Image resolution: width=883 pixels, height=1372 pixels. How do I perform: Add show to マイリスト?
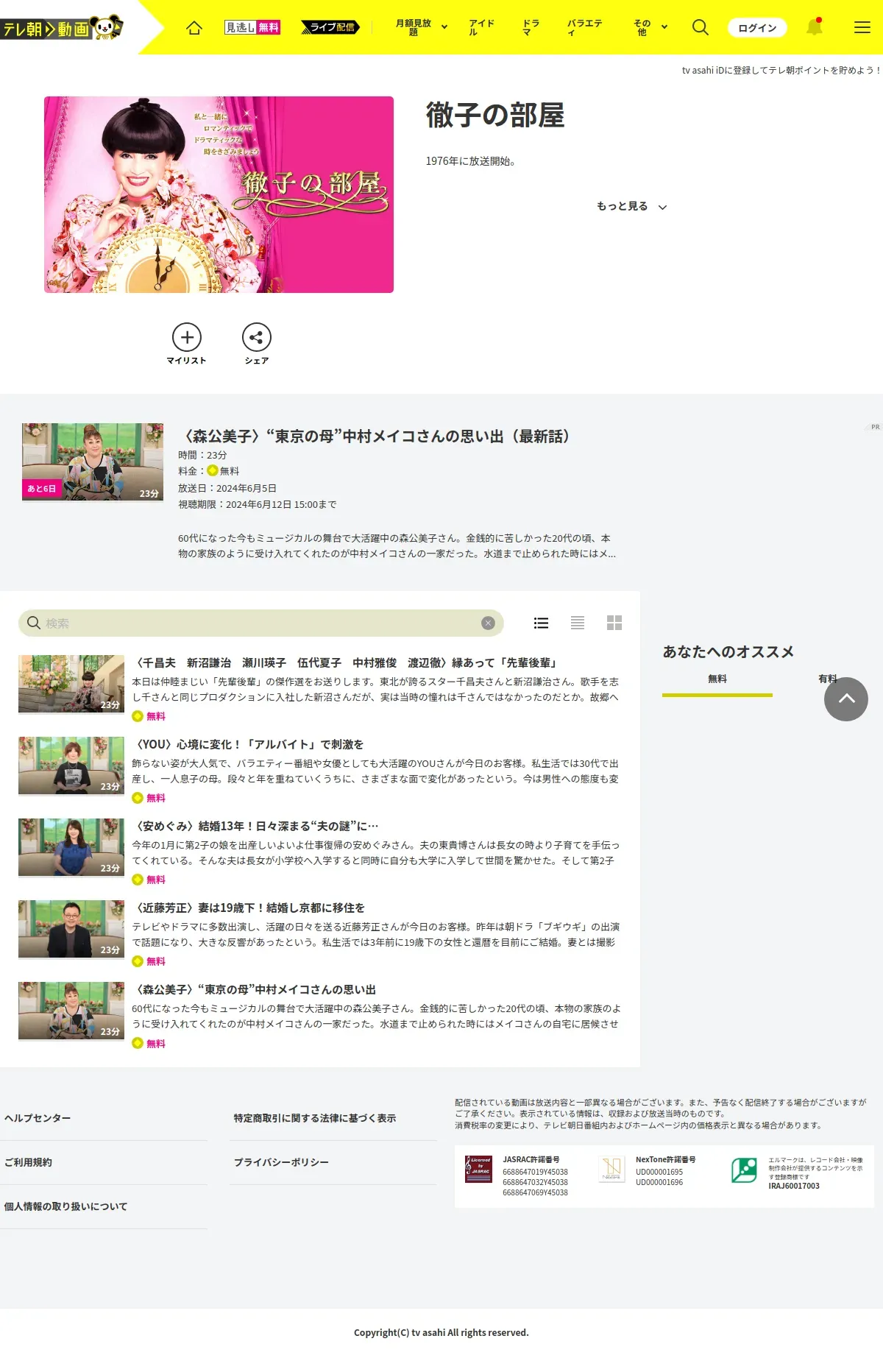[187, 344]
